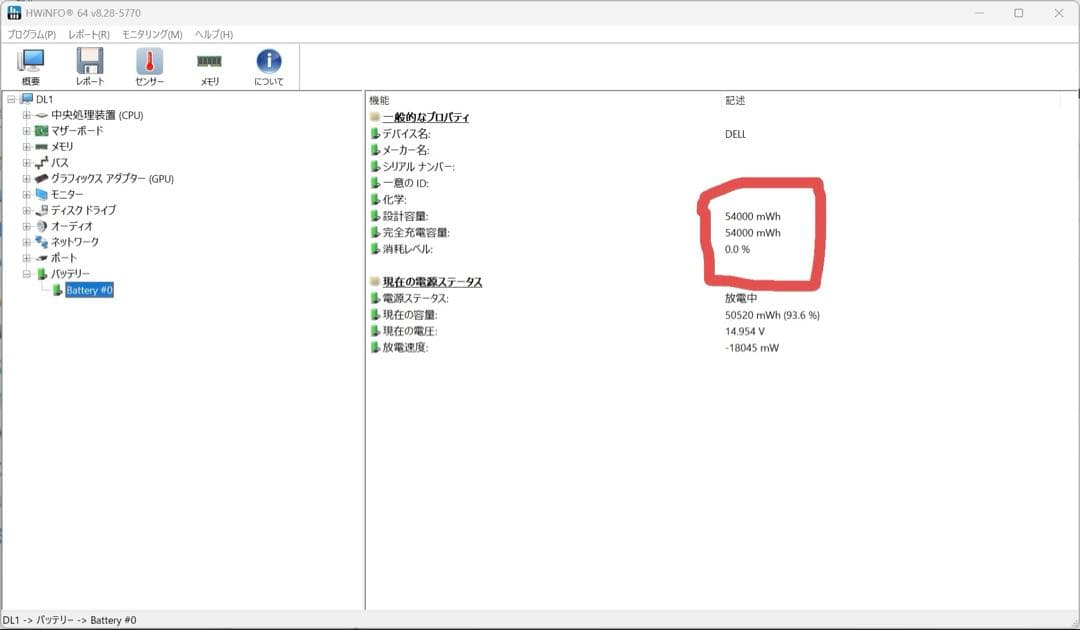The height and width of the screenshot is (630, 1080).
Task: Expand the ディスク ドライブ tree node
Action: tap(27, 210)
